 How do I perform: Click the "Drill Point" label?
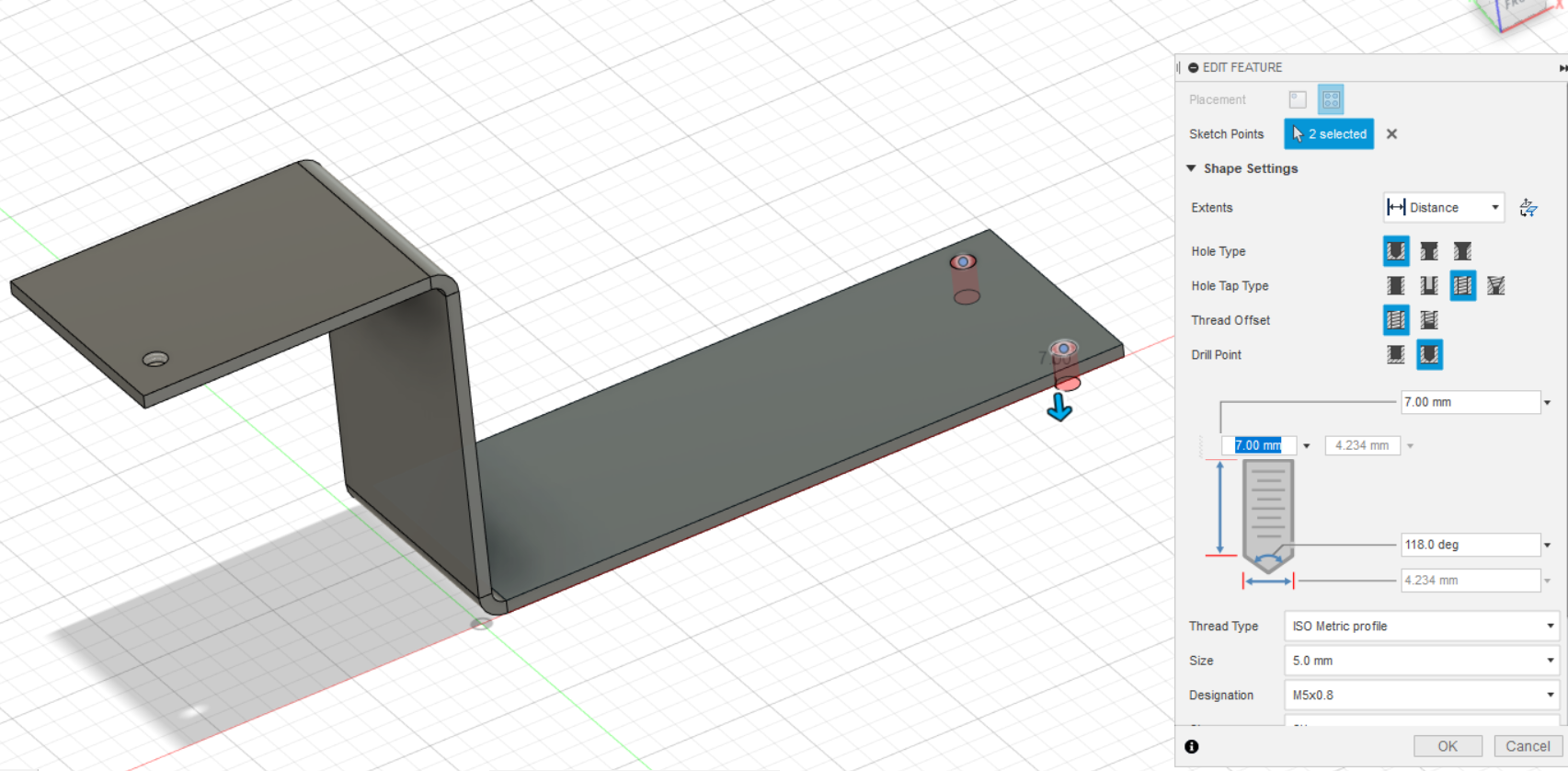point(1216,355)
